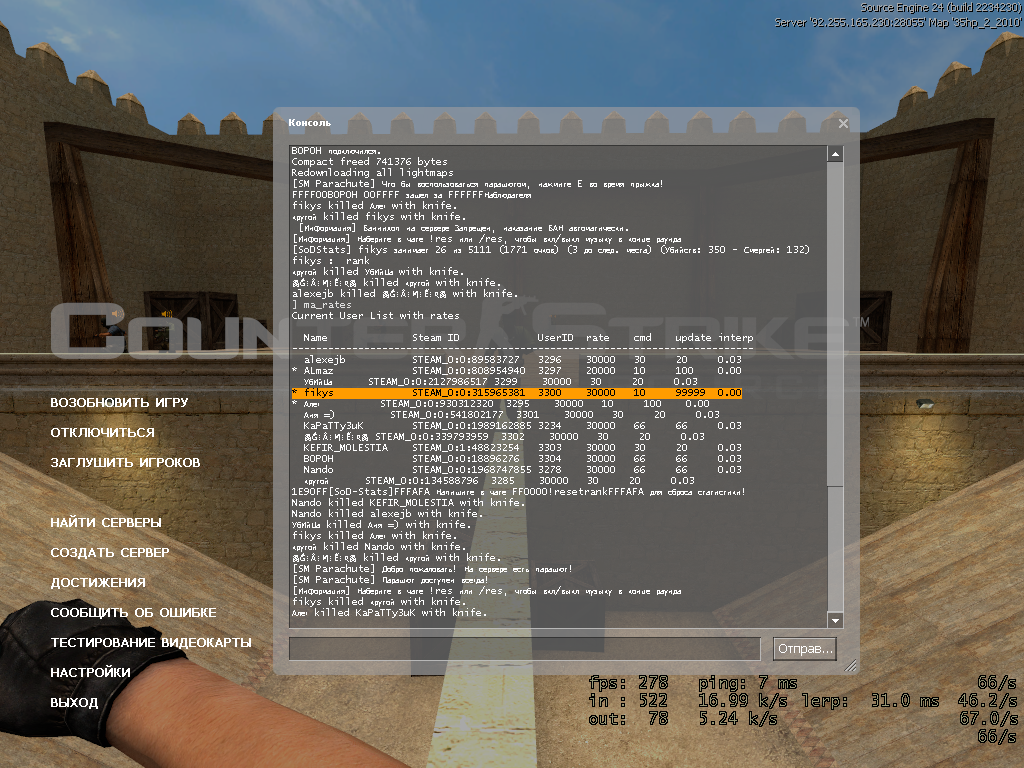Click Steam ID STEAM_0:0:315965381
Image resolution: width=1024 pixels, height=768 pixels.
[469, 392]
